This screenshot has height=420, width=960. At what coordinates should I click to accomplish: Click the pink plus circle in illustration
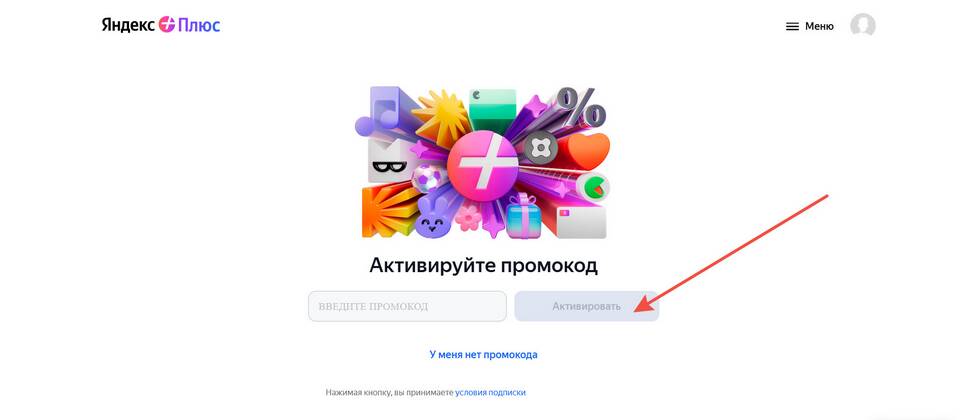tap(482, 166)
